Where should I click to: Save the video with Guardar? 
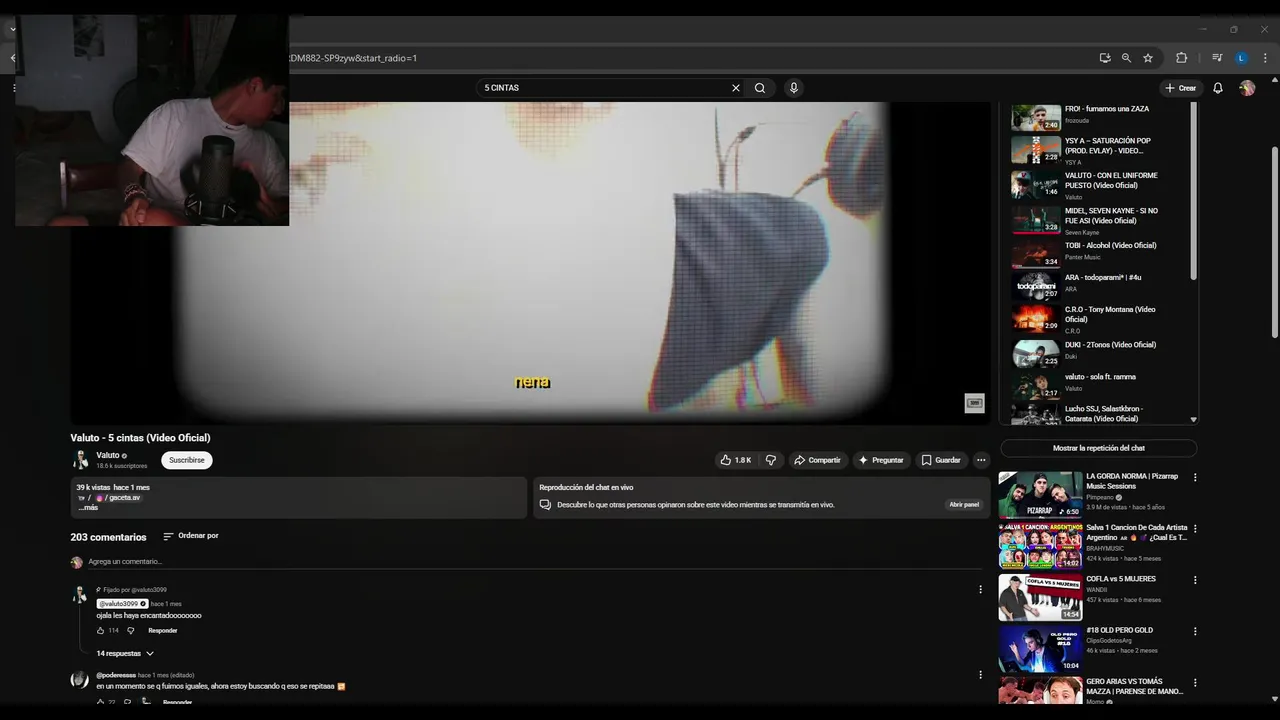tap(941, 460)
